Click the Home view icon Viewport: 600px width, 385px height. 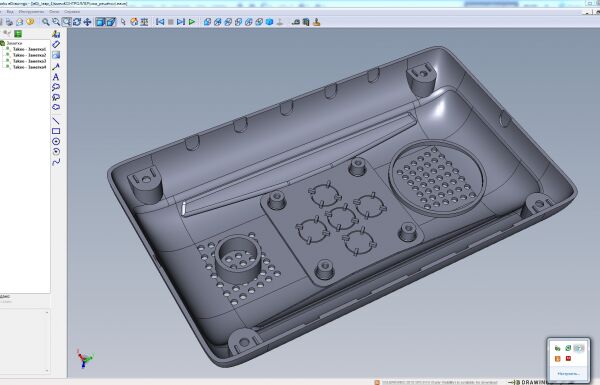pyautogui.click(x=134, y=22)
